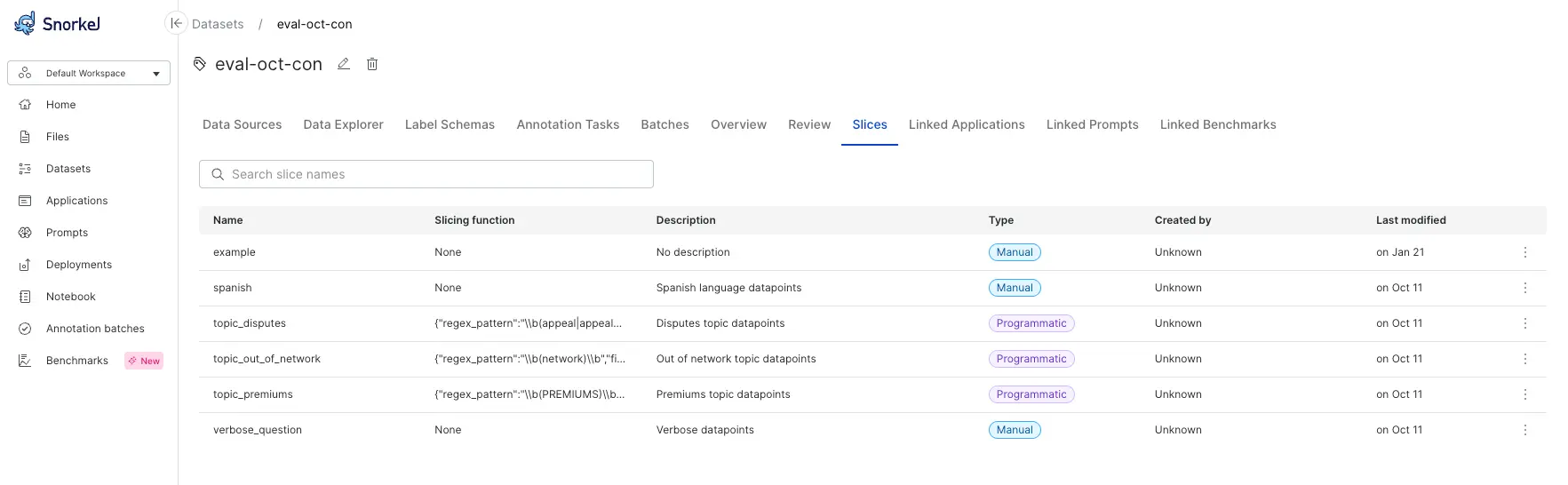
Task: Click the Search slice names field
Action: pyautogui.click(x=426, y=174)
